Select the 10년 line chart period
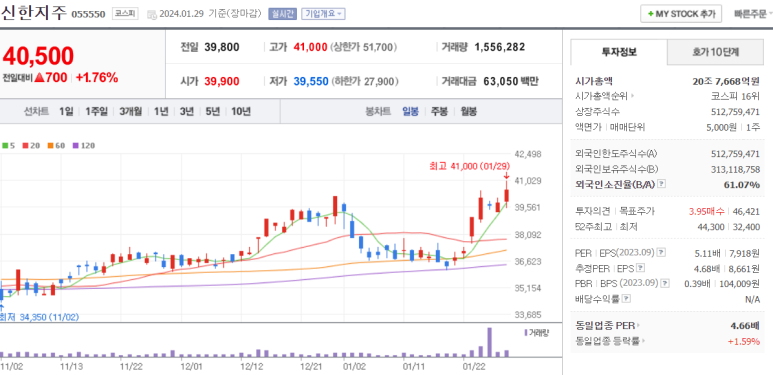 [241, 111]
